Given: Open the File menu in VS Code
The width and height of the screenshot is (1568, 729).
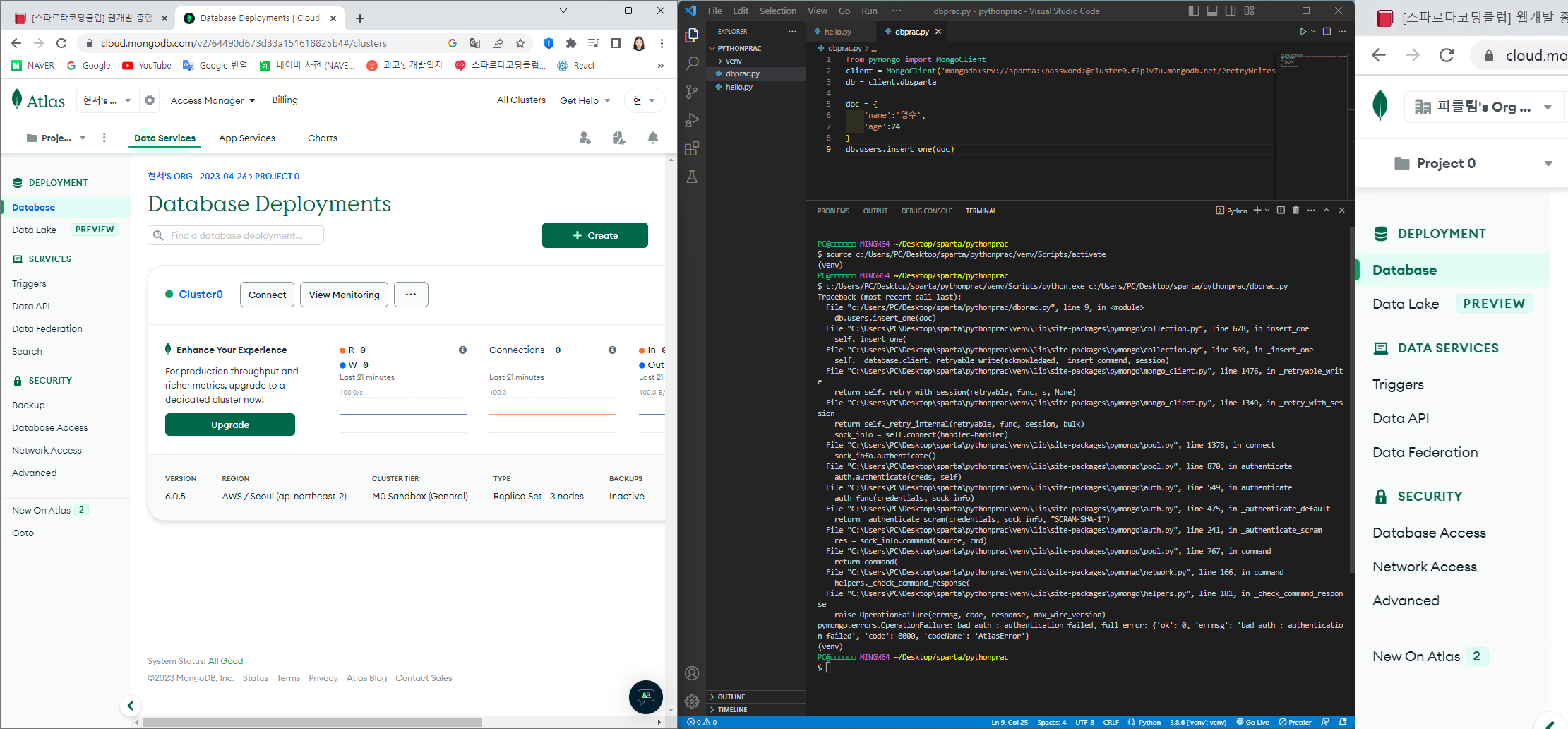Looking at the screenshot, I should tap(714, 11).
